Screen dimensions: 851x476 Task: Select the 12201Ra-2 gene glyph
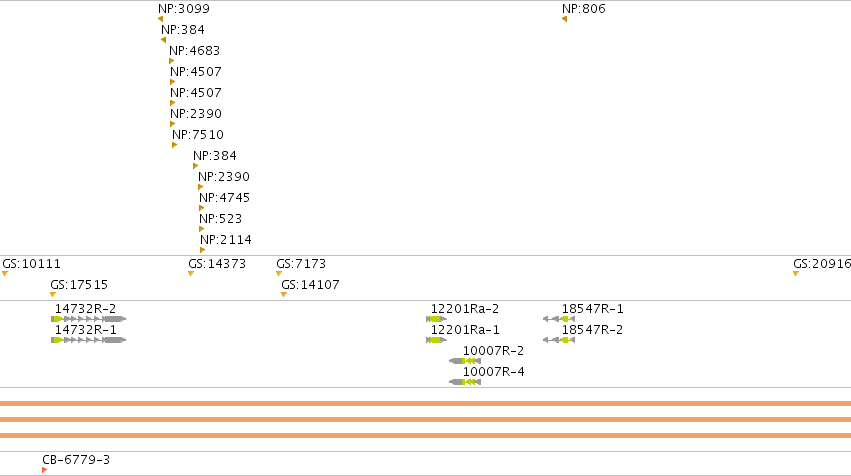tap(436, 319)
